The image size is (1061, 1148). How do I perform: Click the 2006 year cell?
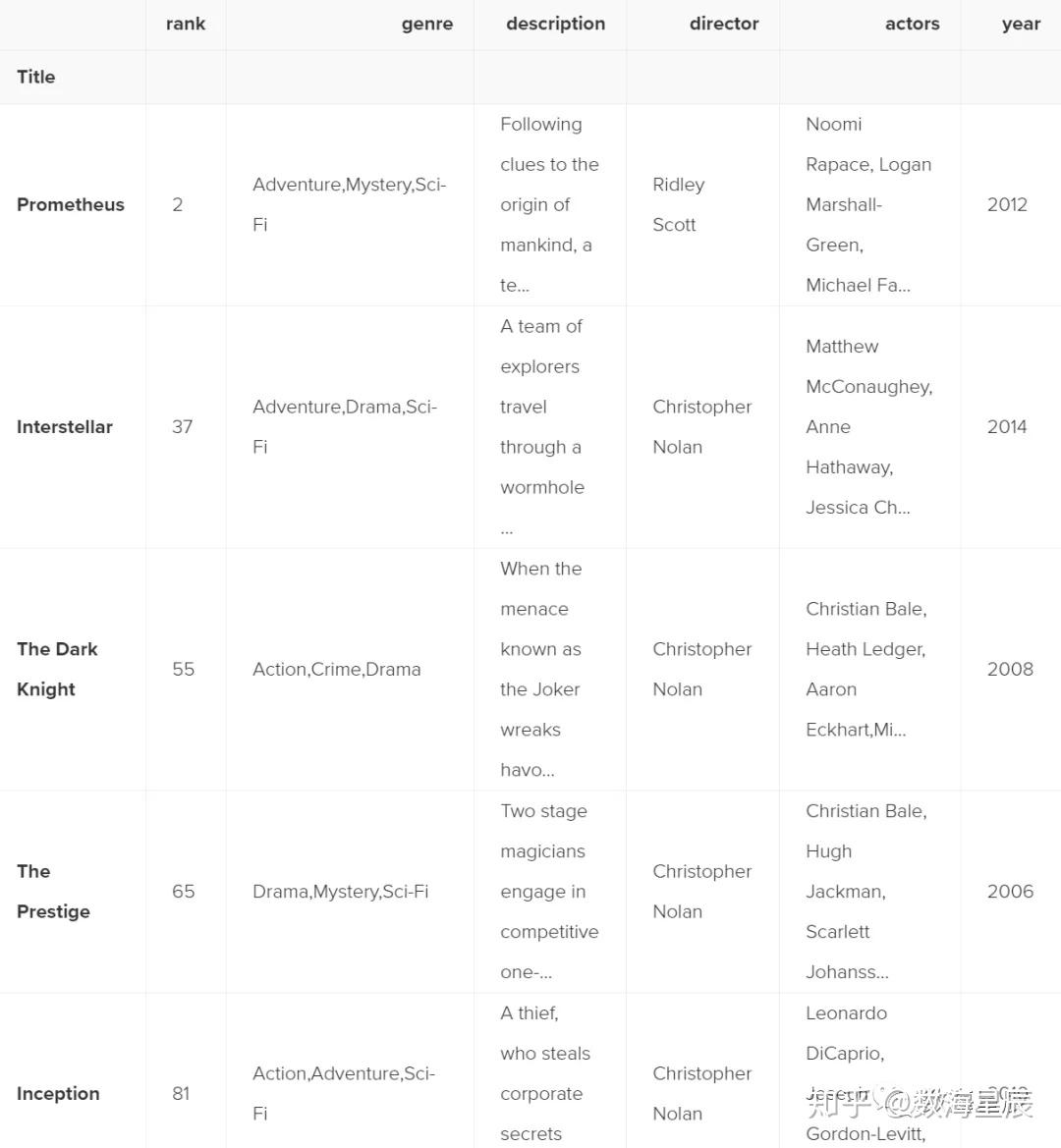click(1010, 891)
